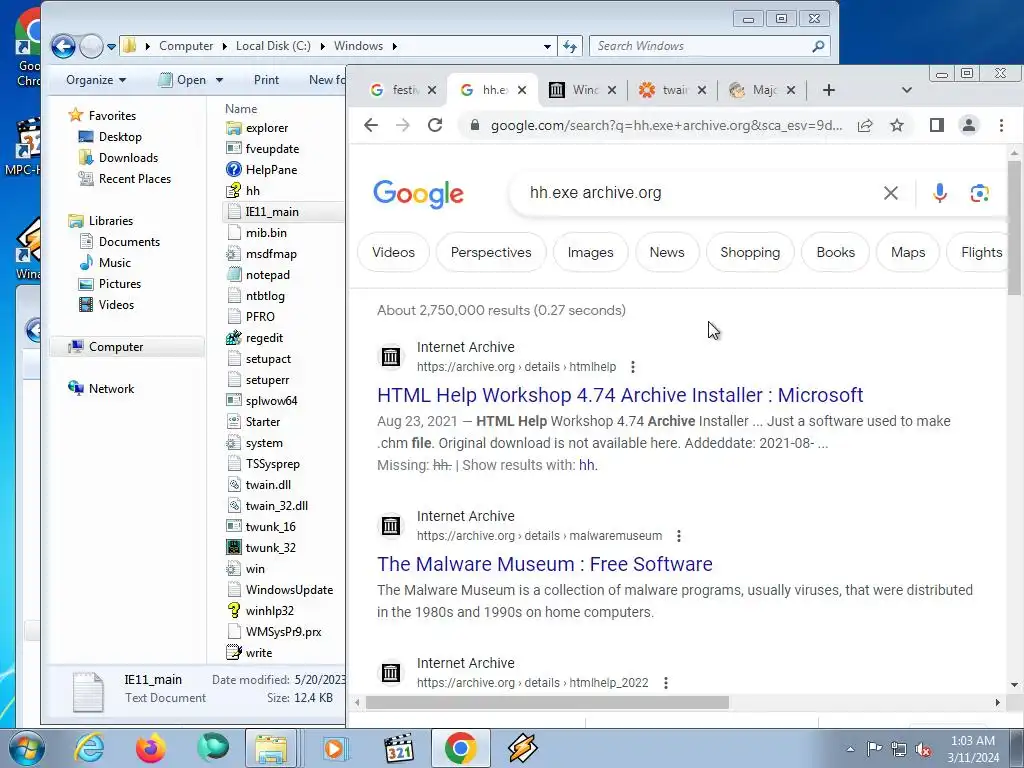Click into the Google search input field

coord(699,193)
